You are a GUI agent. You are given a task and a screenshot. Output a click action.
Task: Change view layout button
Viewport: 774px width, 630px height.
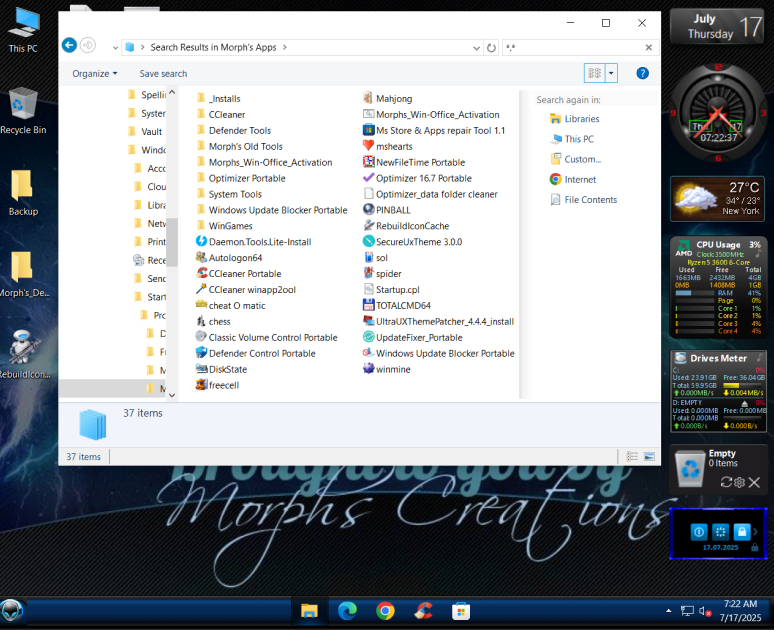[x=595, y=74]
